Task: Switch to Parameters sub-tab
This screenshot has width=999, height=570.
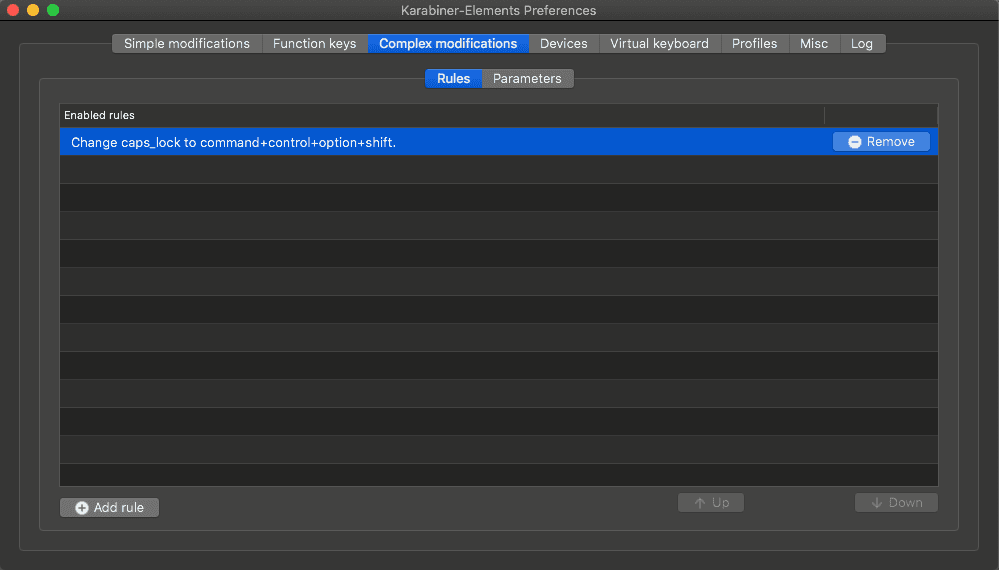Action: coord(528,78)
